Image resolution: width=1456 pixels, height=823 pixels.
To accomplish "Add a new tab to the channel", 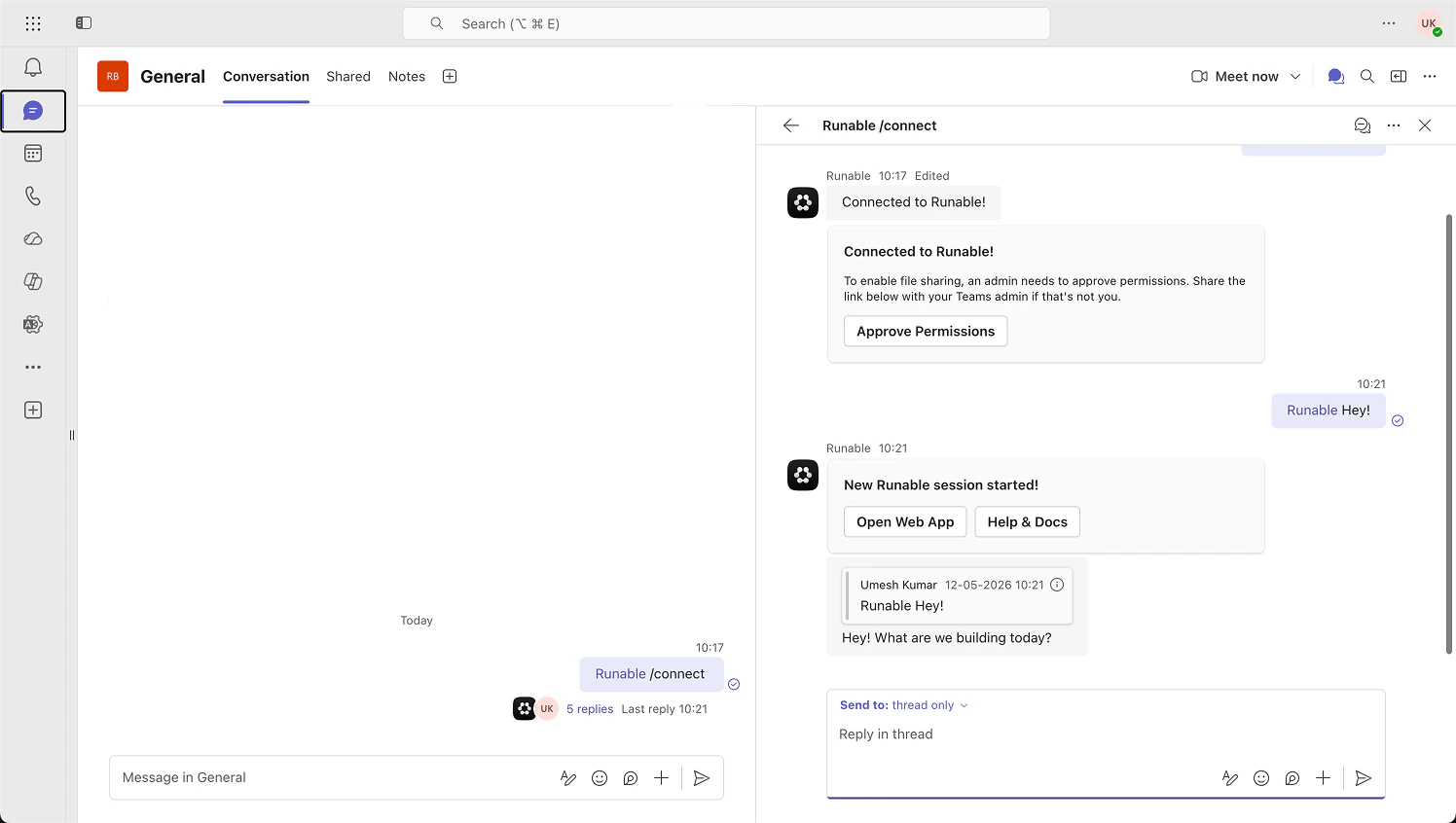I will [x=450, y=77].
